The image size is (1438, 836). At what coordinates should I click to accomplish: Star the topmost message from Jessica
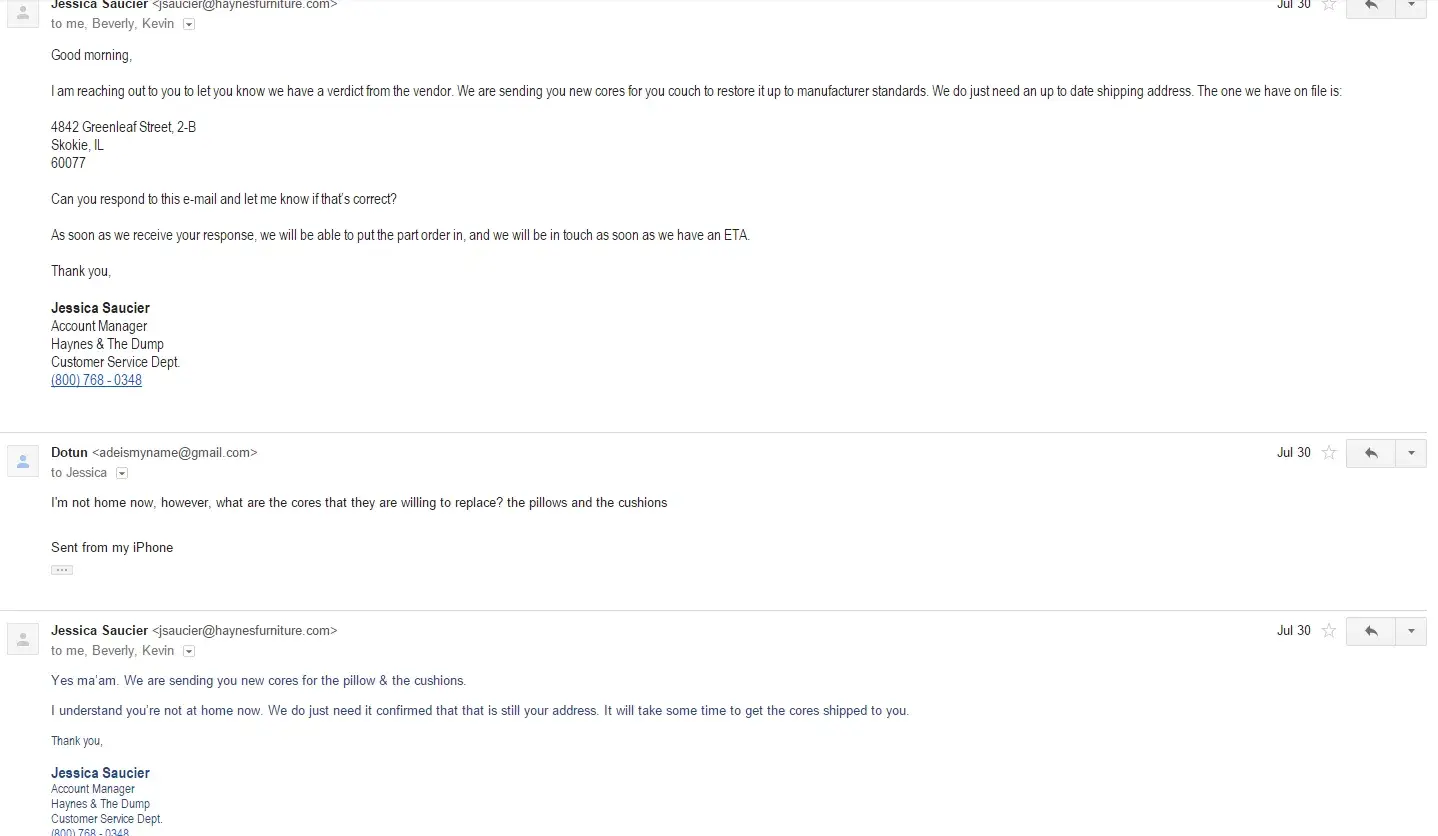[x=1329, y=5]
